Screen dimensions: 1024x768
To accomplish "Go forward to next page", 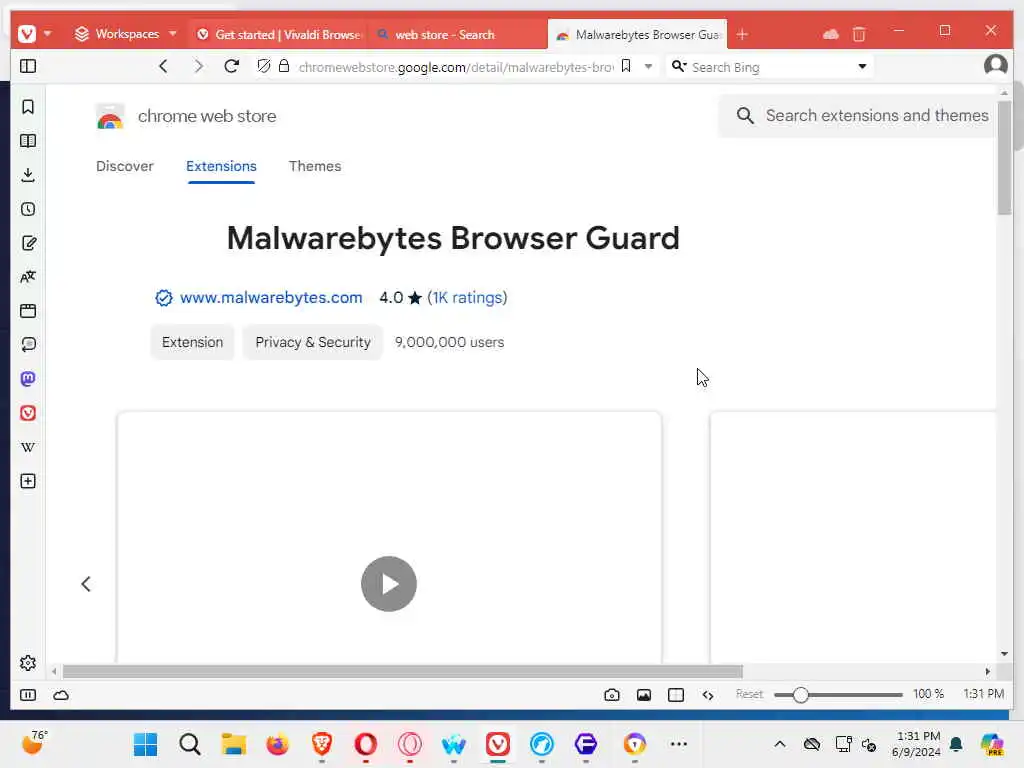I will pyautogui.click(x=198, y=66).
